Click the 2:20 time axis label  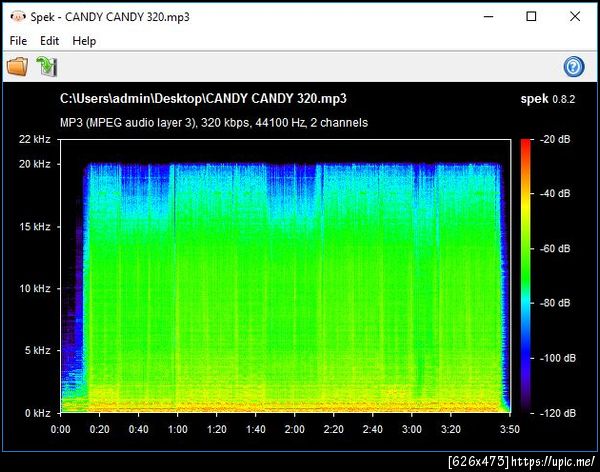[x=334, y=429]
